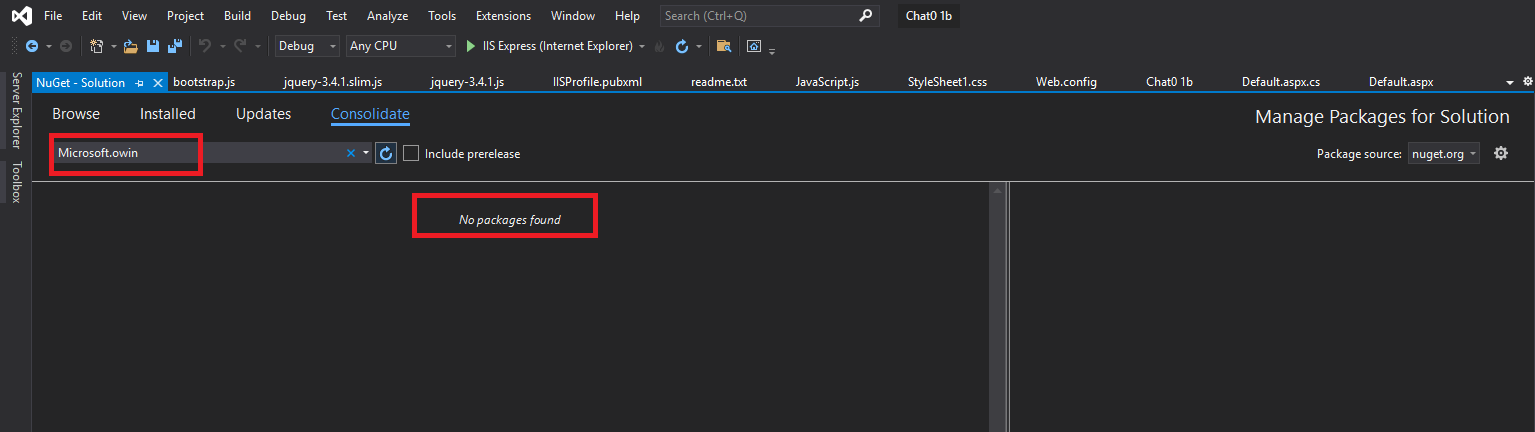Start debugging with the green play icon
The image size is (1535, 432).
472,46
